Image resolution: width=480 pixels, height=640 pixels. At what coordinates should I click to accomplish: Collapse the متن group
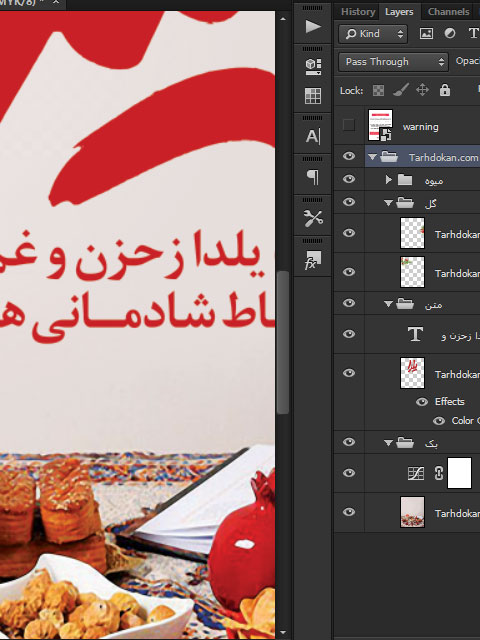pos(388,303)
